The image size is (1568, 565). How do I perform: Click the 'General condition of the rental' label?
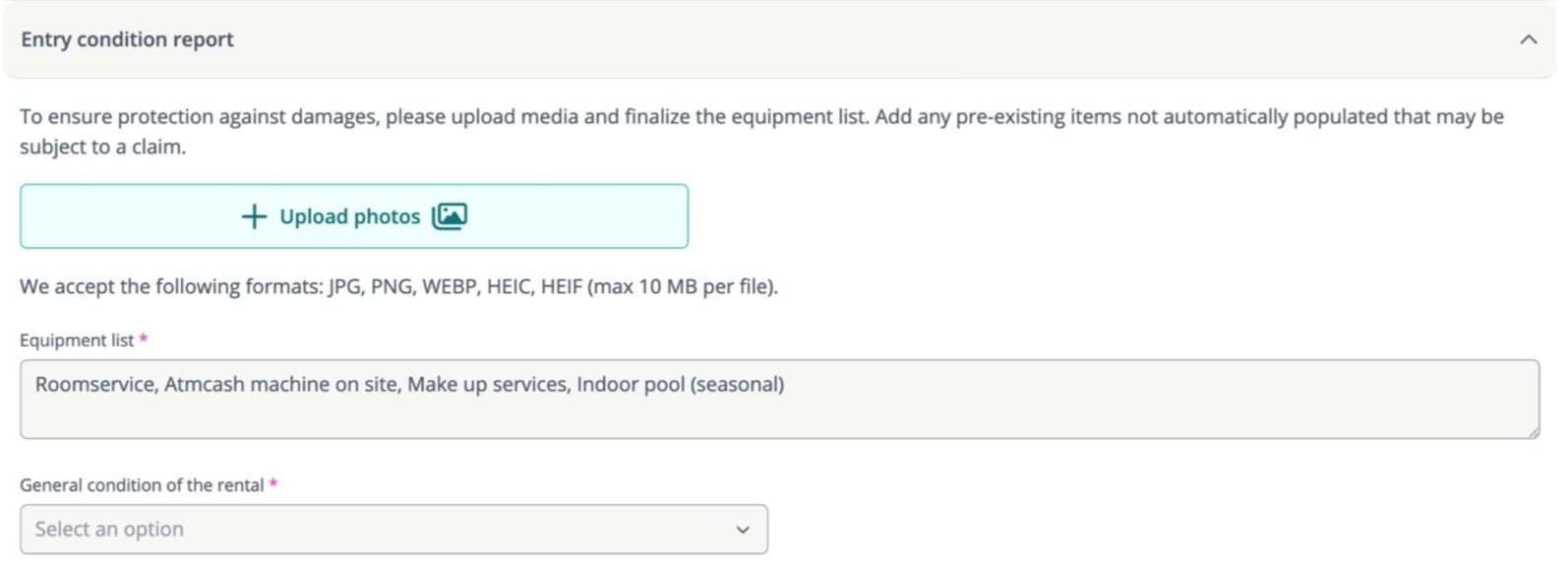click(142, 485)
